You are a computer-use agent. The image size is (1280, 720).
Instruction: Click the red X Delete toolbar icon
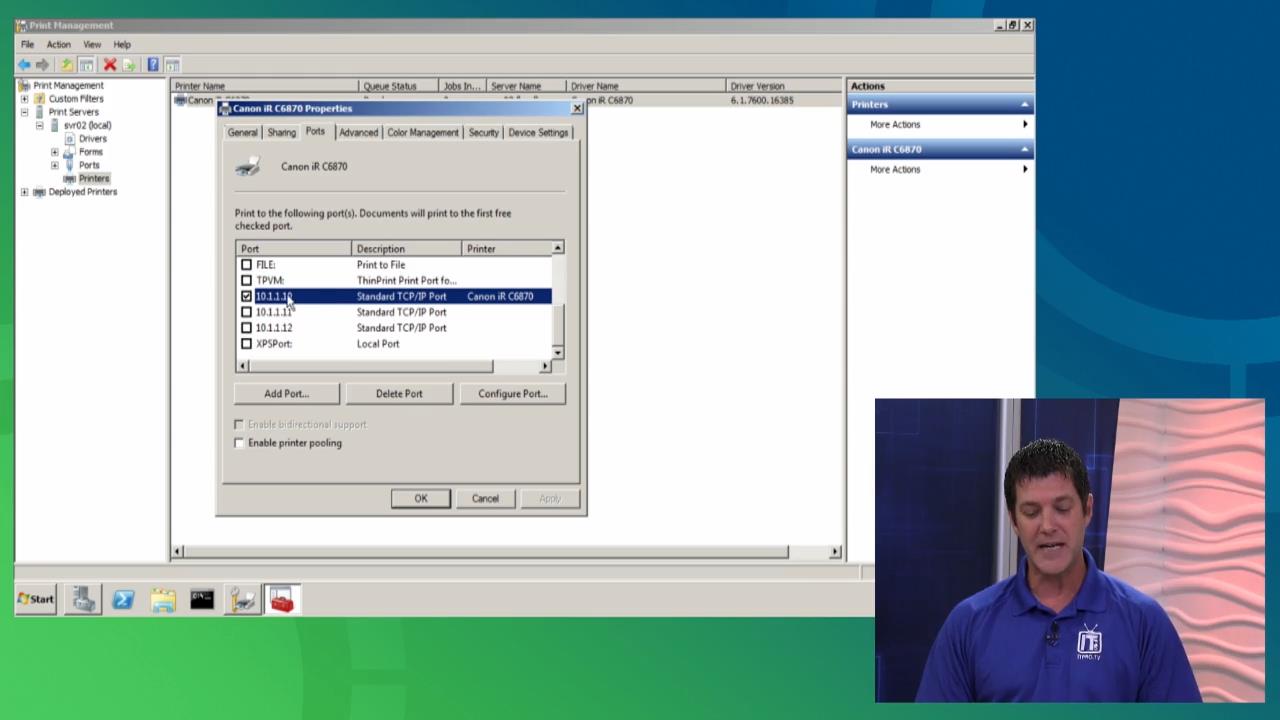pos(110,65)
